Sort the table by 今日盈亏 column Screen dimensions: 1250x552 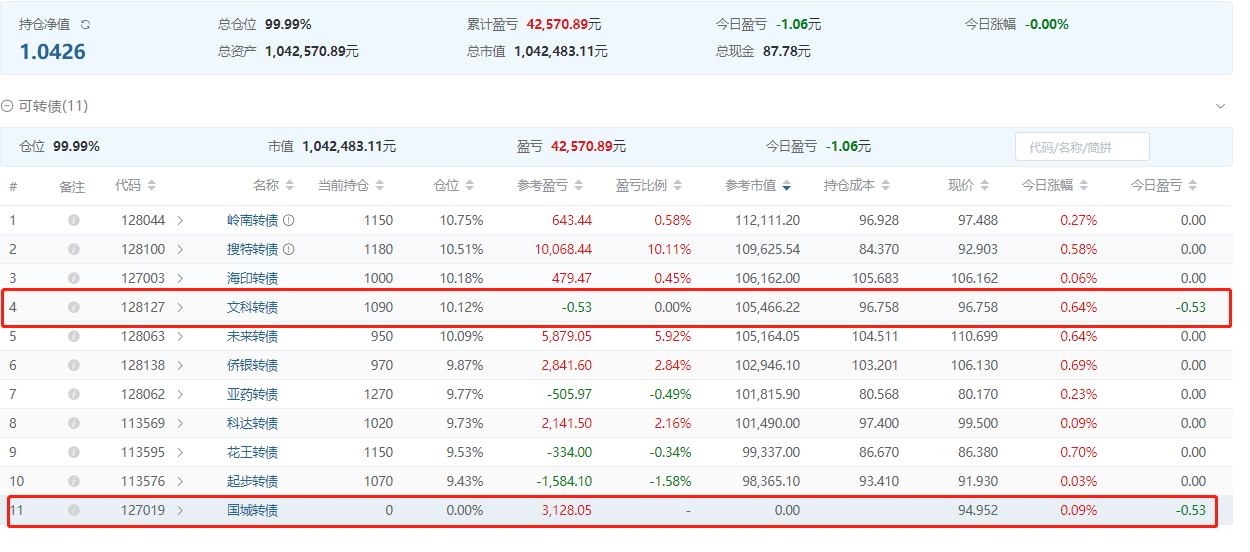pyautogui.click(x=1193, y=185)
